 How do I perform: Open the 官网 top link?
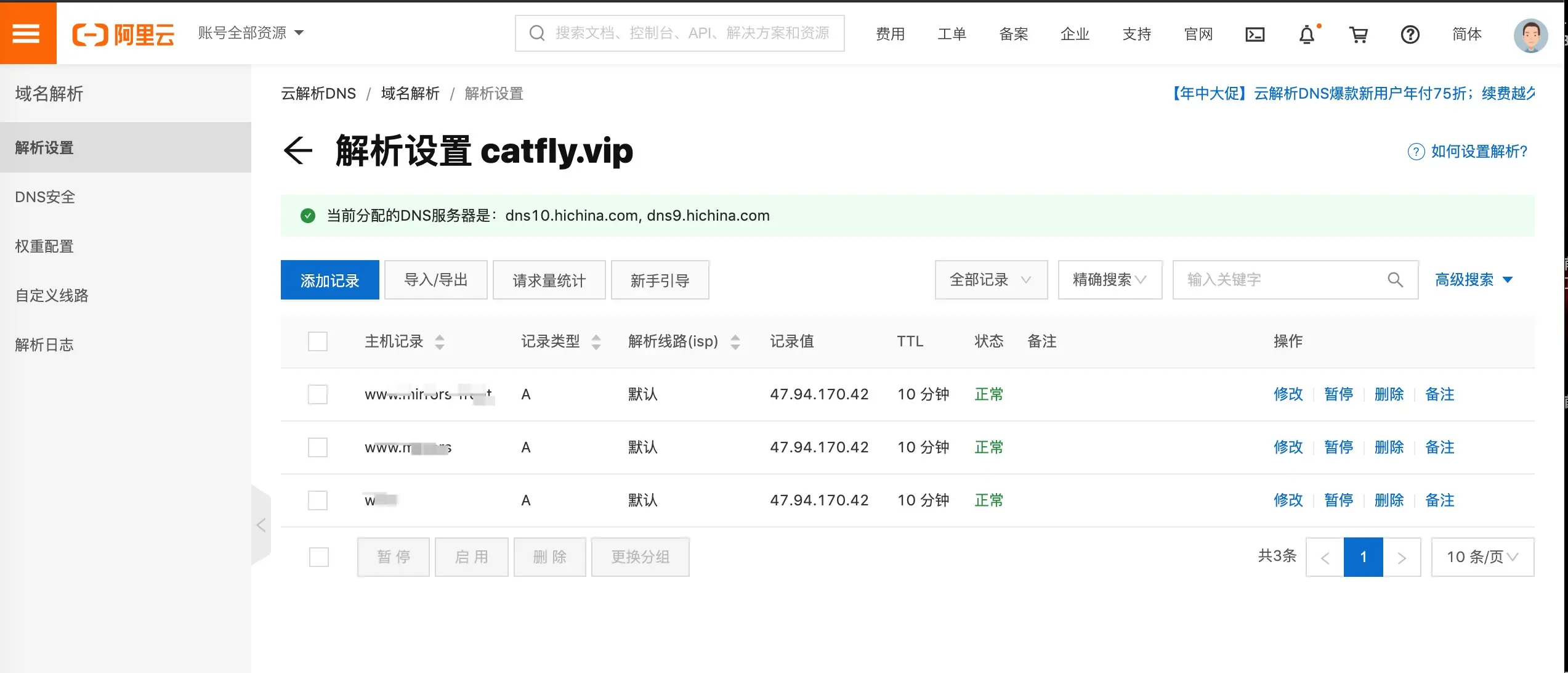(1198, 34)
